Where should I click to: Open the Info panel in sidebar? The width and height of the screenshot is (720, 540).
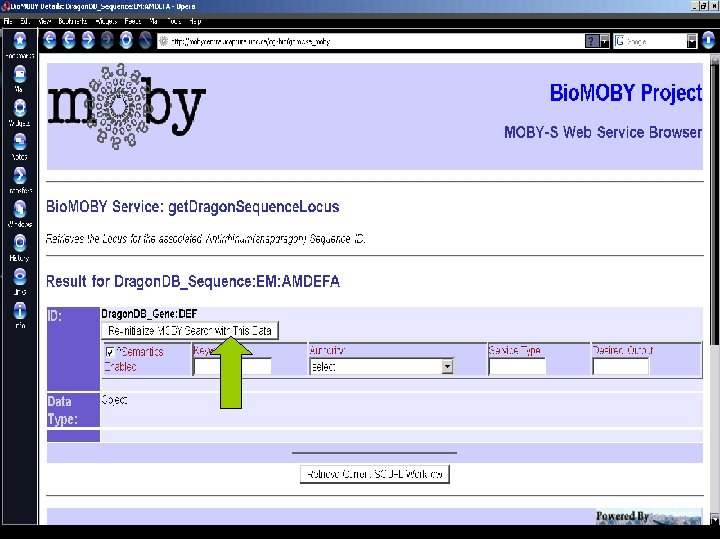pyautogui.click(x=19, y=315)
